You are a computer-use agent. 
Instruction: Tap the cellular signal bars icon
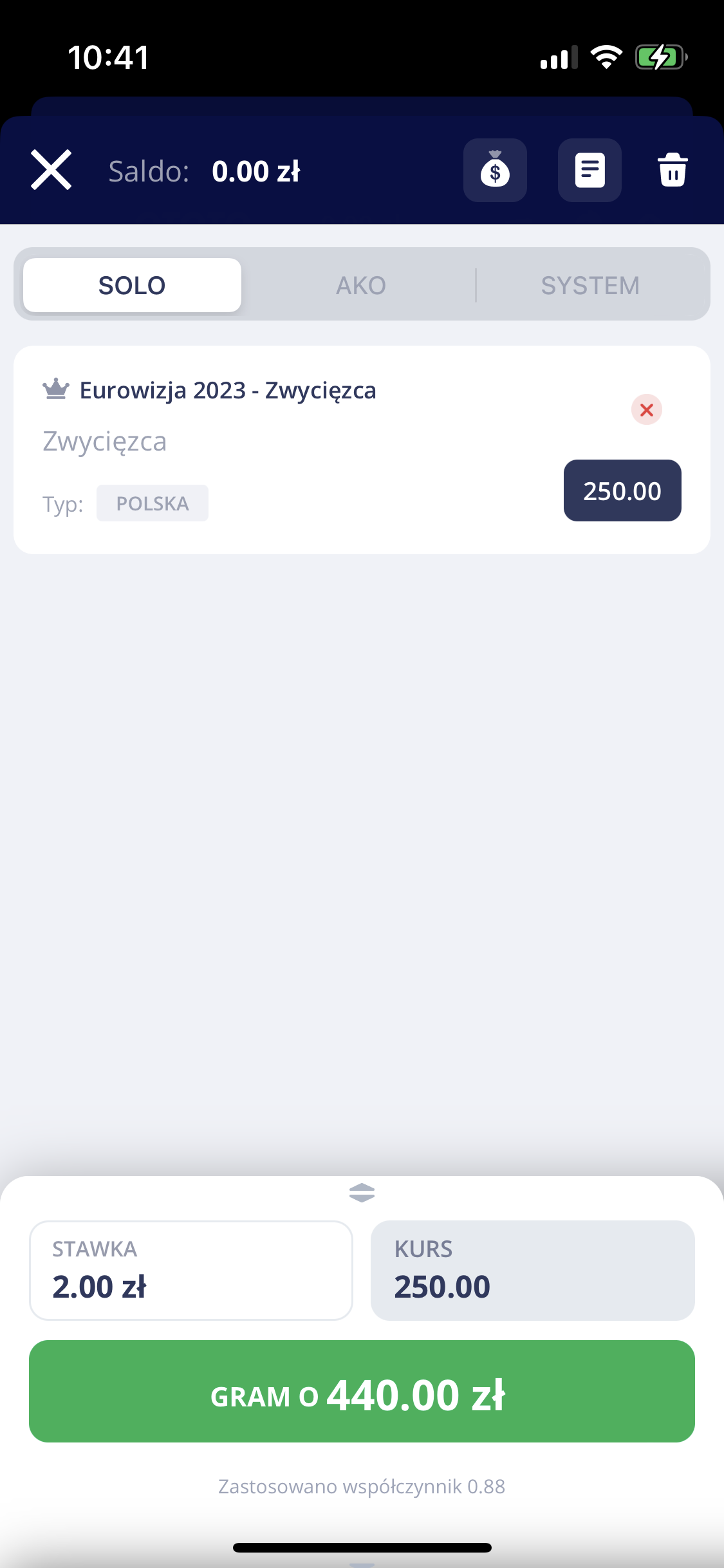pyautogui.click(x=559, y=57)
